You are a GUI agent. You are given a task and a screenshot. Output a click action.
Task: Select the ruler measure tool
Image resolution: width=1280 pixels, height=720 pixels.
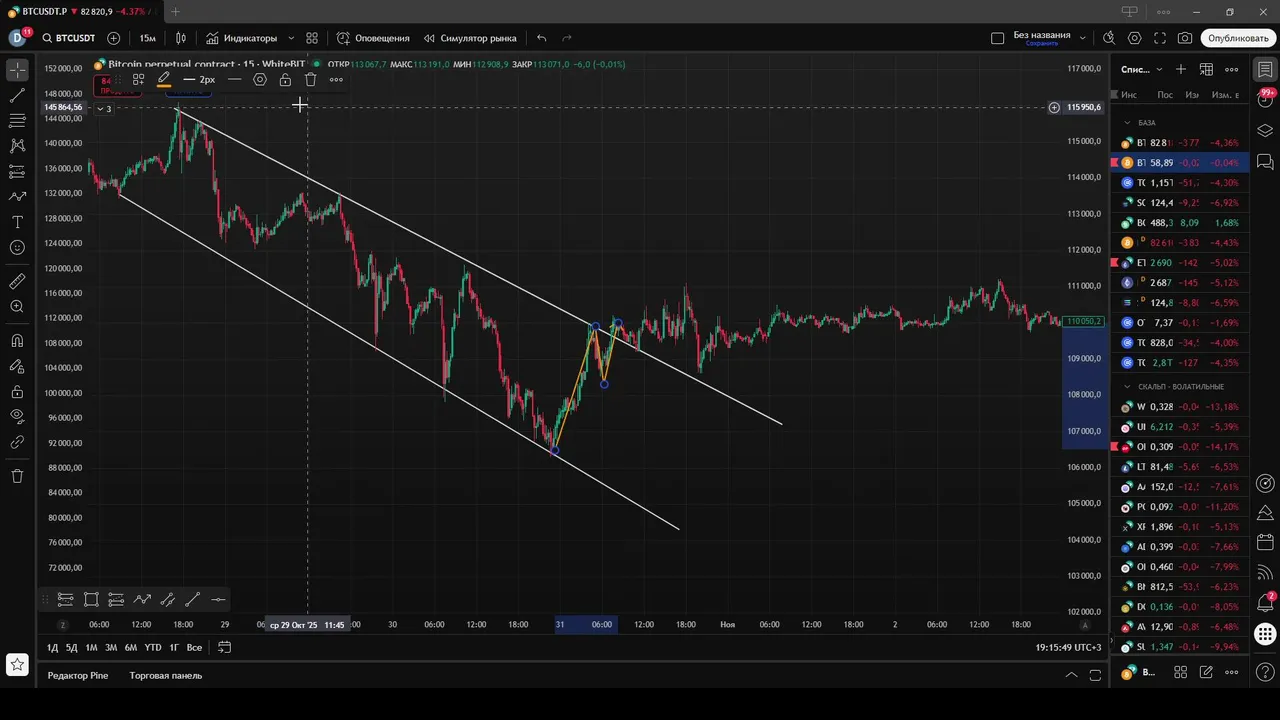pyautogui.click(x=17, y=281)
